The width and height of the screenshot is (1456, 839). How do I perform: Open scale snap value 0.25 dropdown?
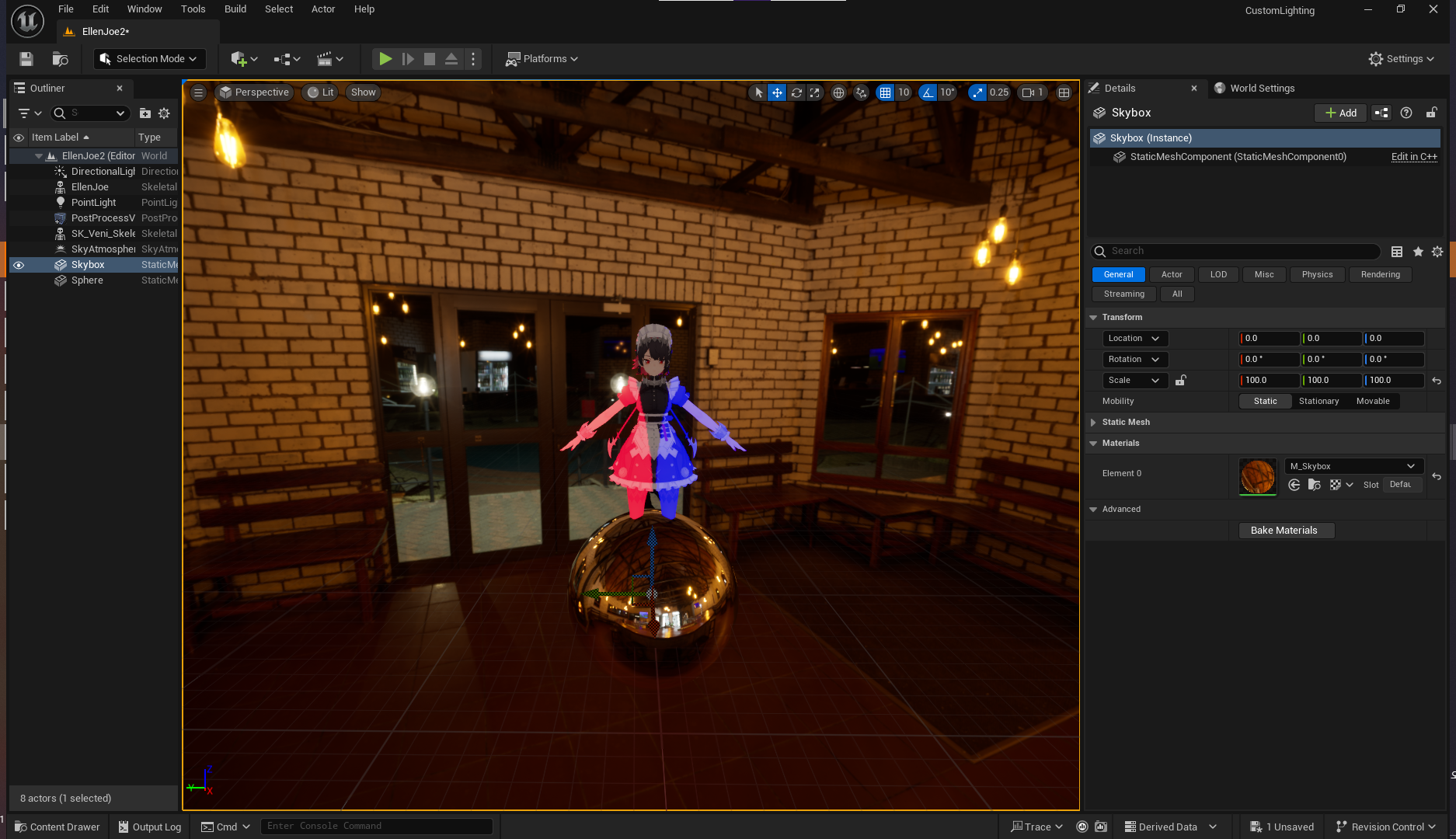coord(999,92)
